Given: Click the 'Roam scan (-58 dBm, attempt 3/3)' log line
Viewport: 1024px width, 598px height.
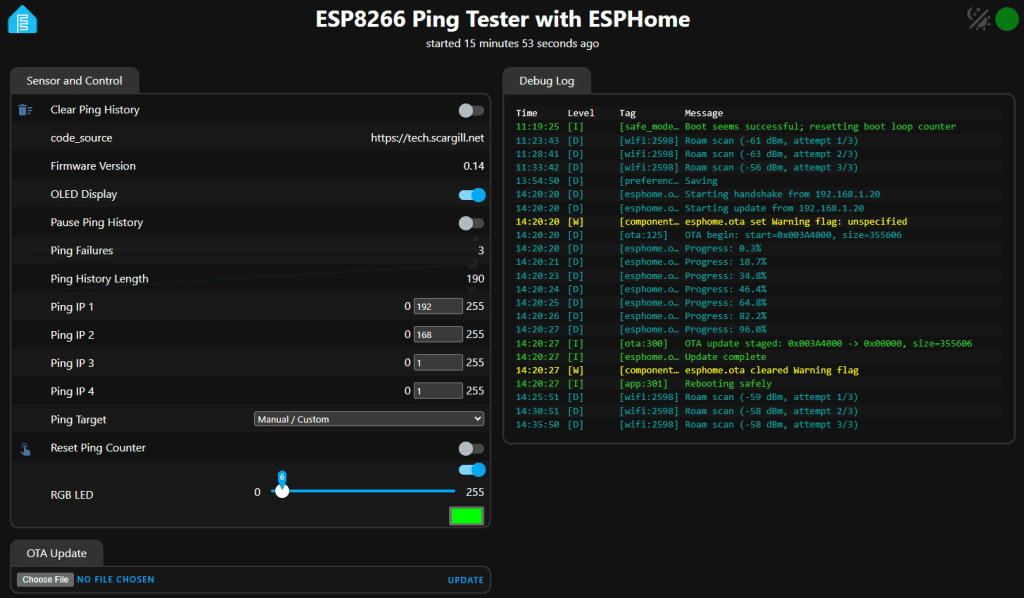Looking at the screenshot, I should click(758, 424).
